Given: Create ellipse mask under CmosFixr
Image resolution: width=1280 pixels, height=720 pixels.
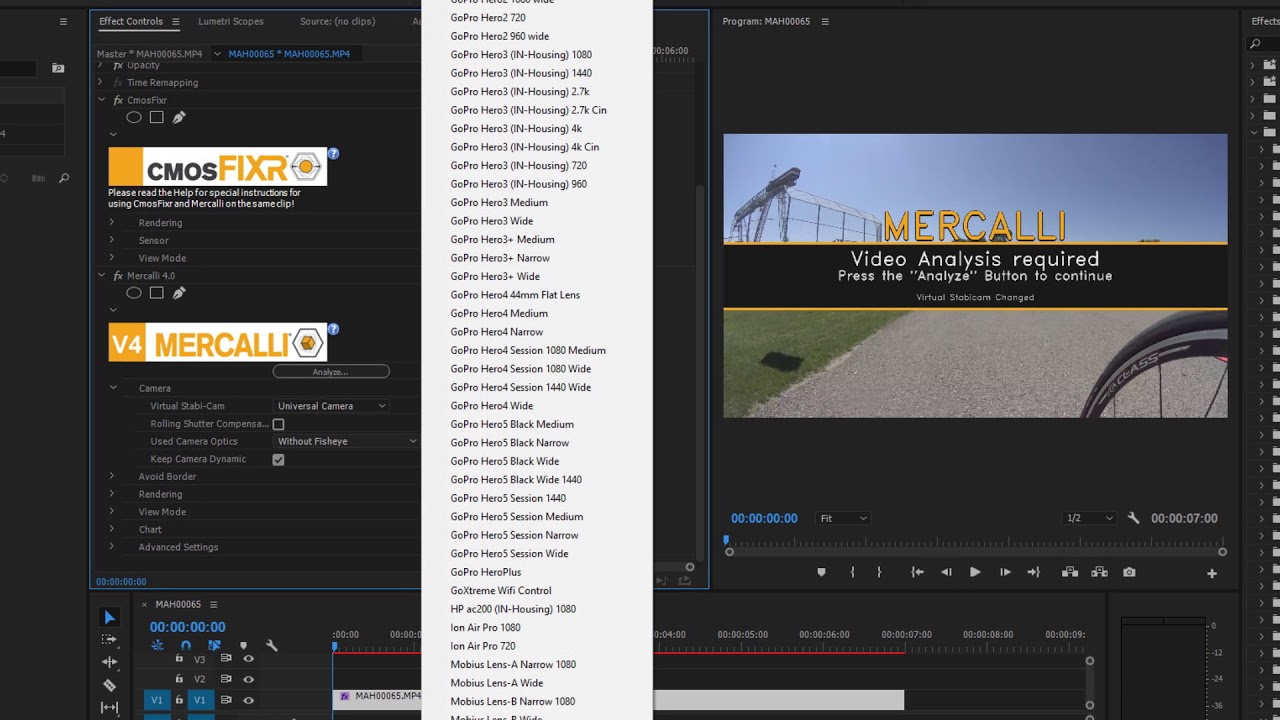Looking at the screenshot, I should (x=134, y=117).
